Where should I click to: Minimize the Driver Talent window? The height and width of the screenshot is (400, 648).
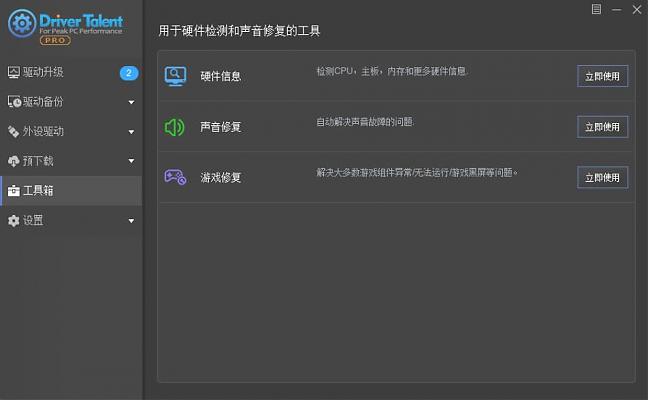(616, 9)
